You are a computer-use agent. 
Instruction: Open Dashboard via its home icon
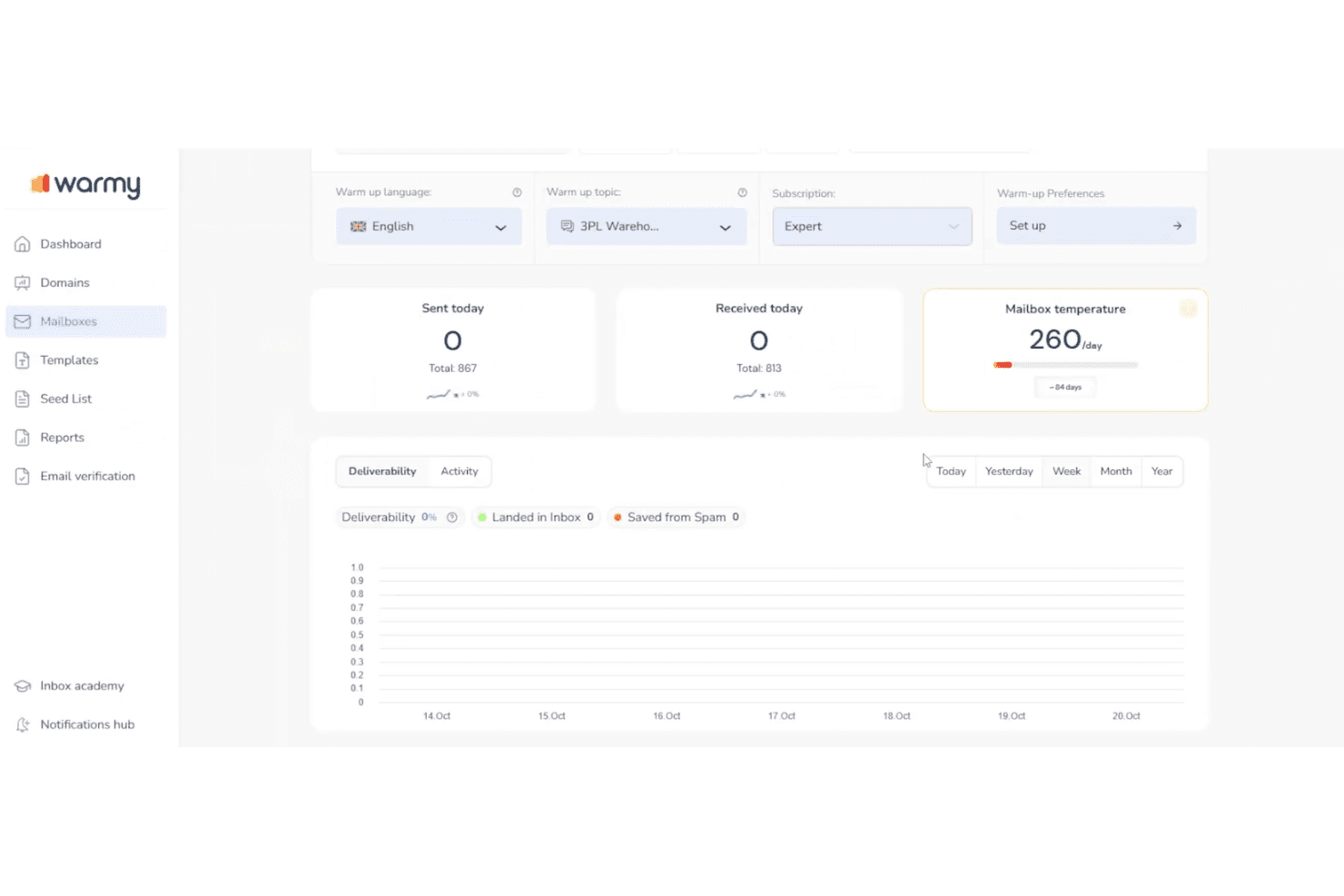pyautogui.click(x=23, y=244)
